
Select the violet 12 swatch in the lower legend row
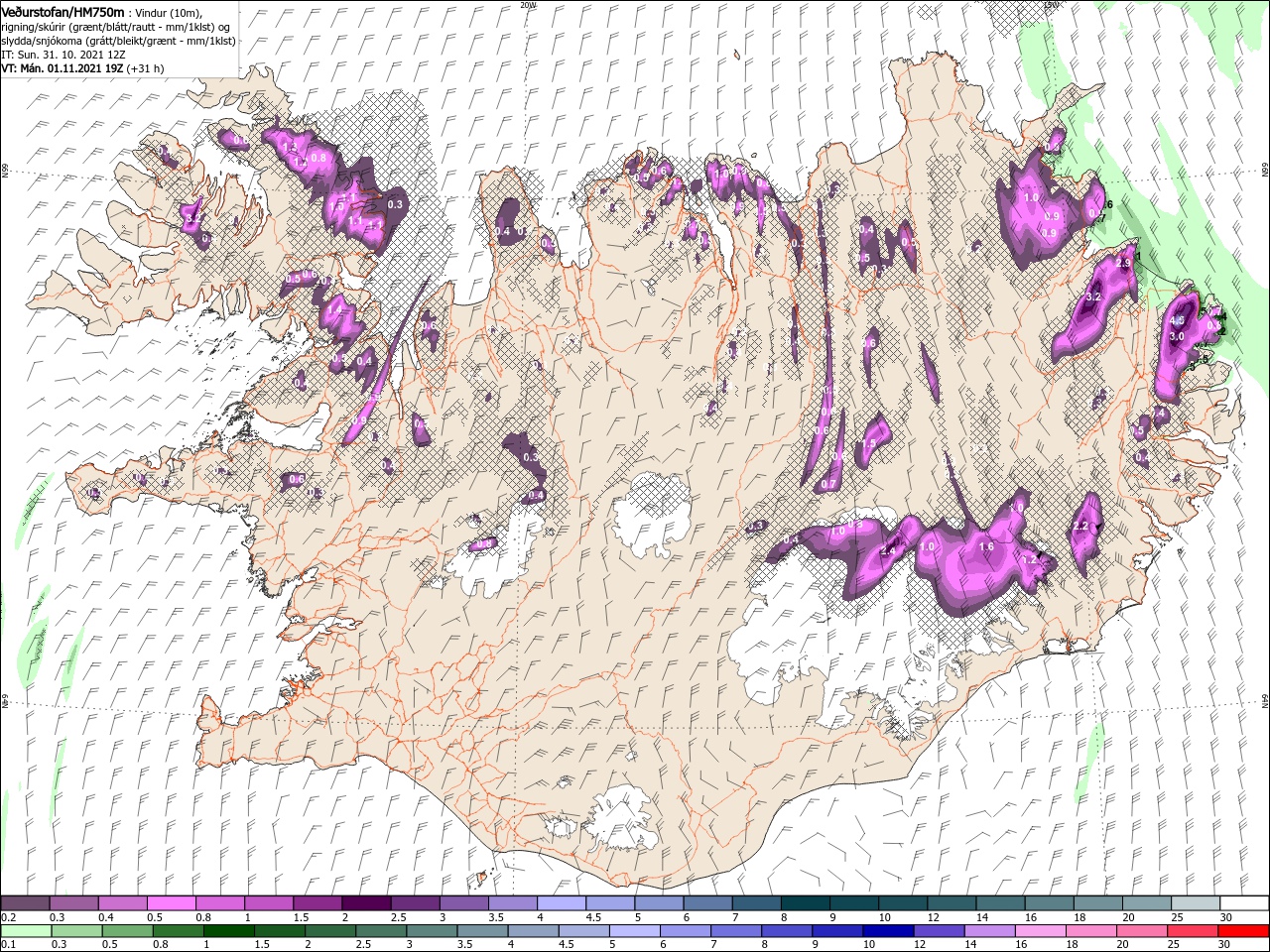(x=939, y=931)
